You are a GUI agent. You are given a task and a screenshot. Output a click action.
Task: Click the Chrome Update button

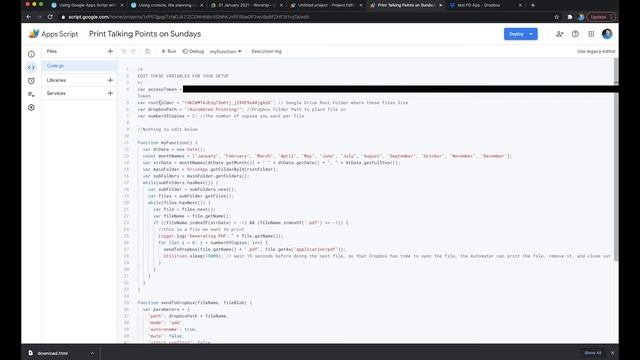[x=600, y=17]
